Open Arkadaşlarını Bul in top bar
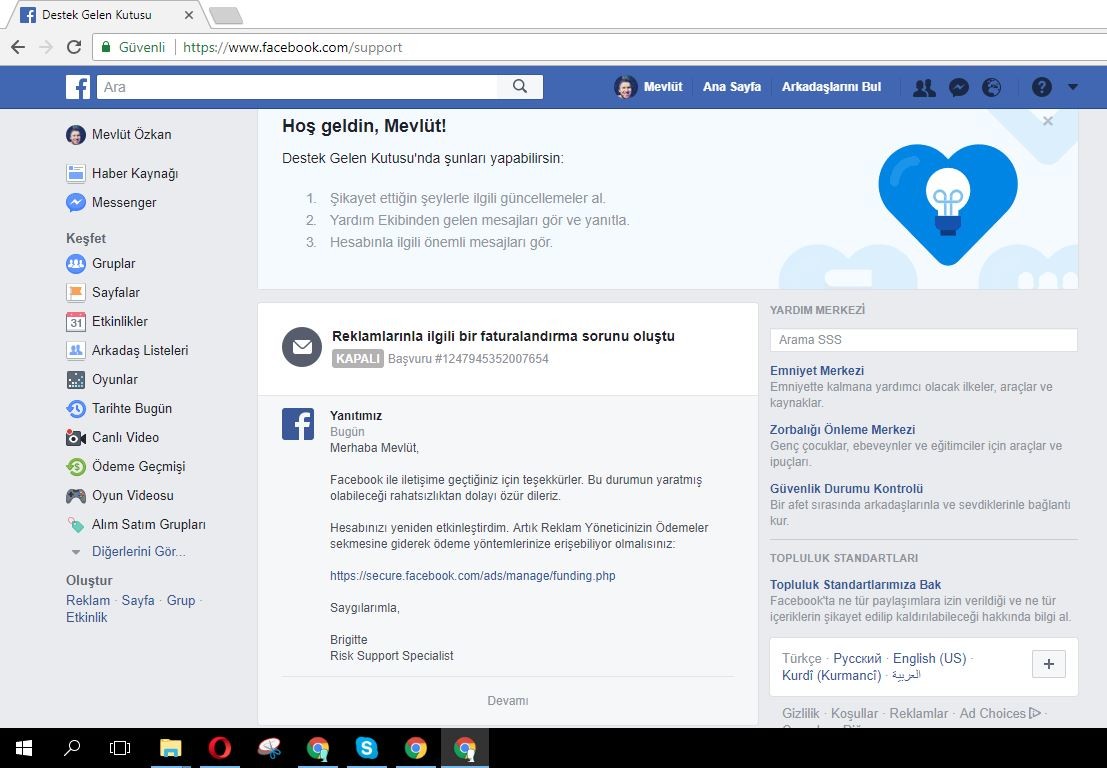The height and width of the screenshot is (768, 1107). tap(831, 87)
